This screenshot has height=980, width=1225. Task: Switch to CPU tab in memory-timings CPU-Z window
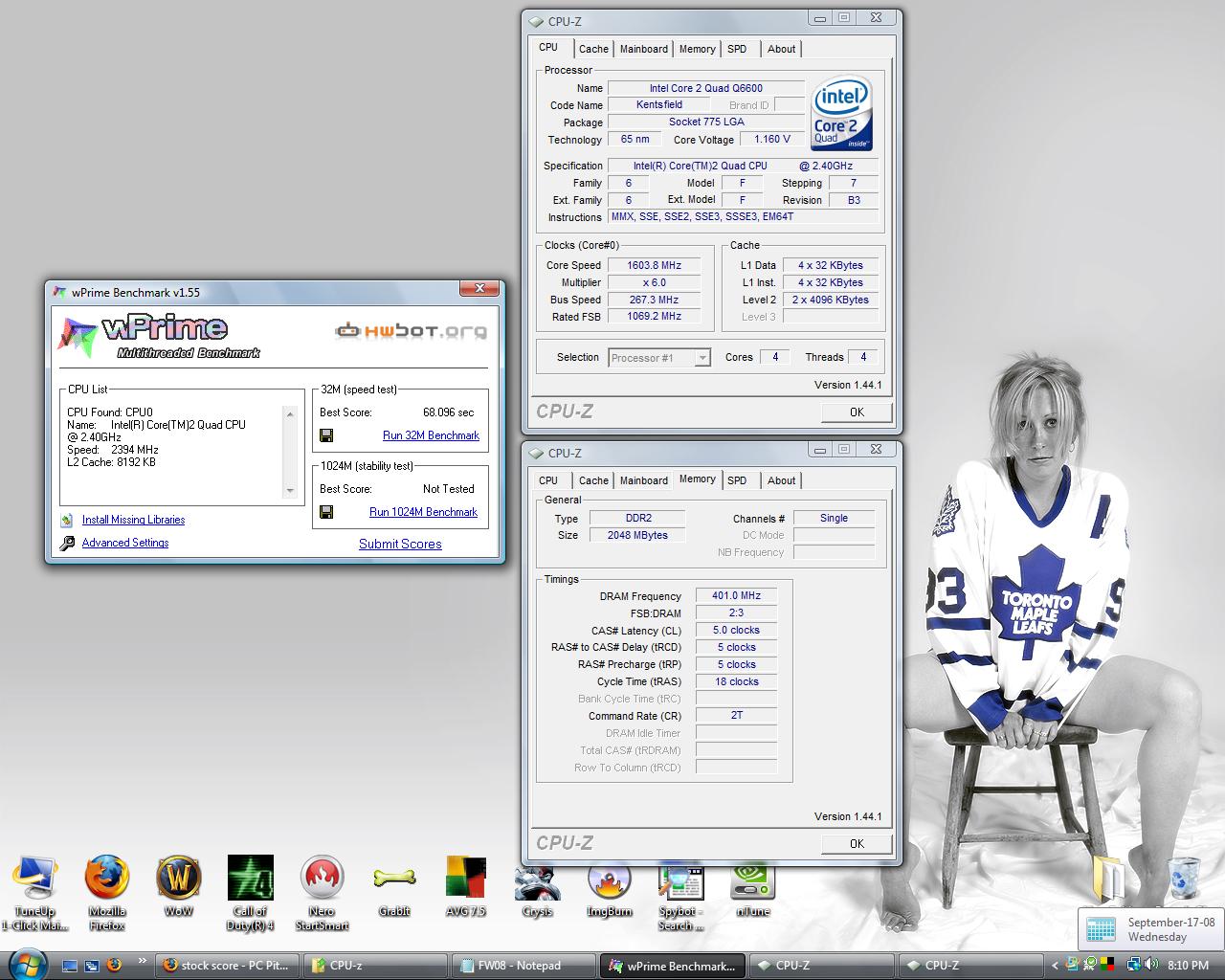tap(548, 480)
